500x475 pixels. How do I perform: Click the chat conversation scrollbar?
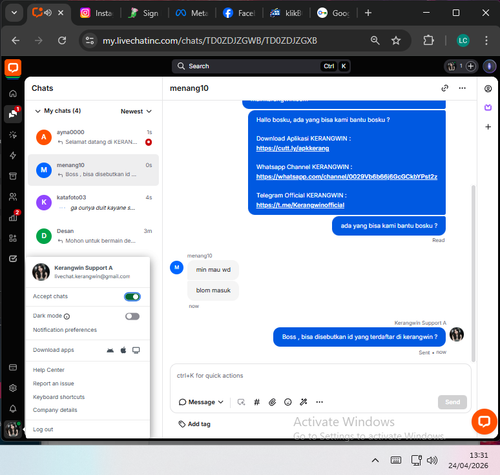click(473, 273)
